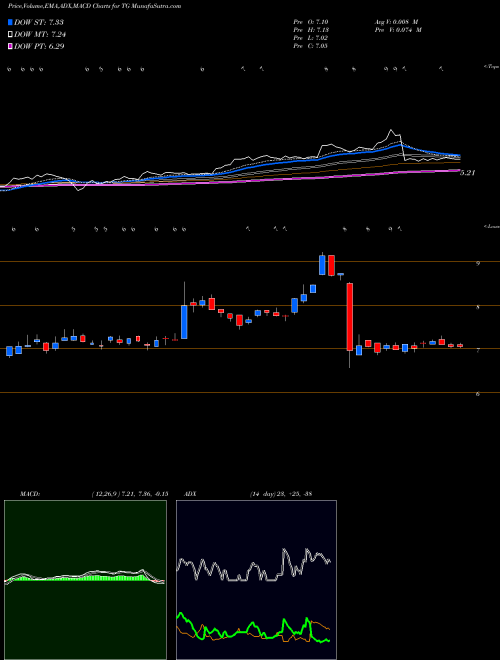Open the ADX indicator panel
Viewport: 500px width, 660px height.
pyautogui.click(x=256, y=580)
